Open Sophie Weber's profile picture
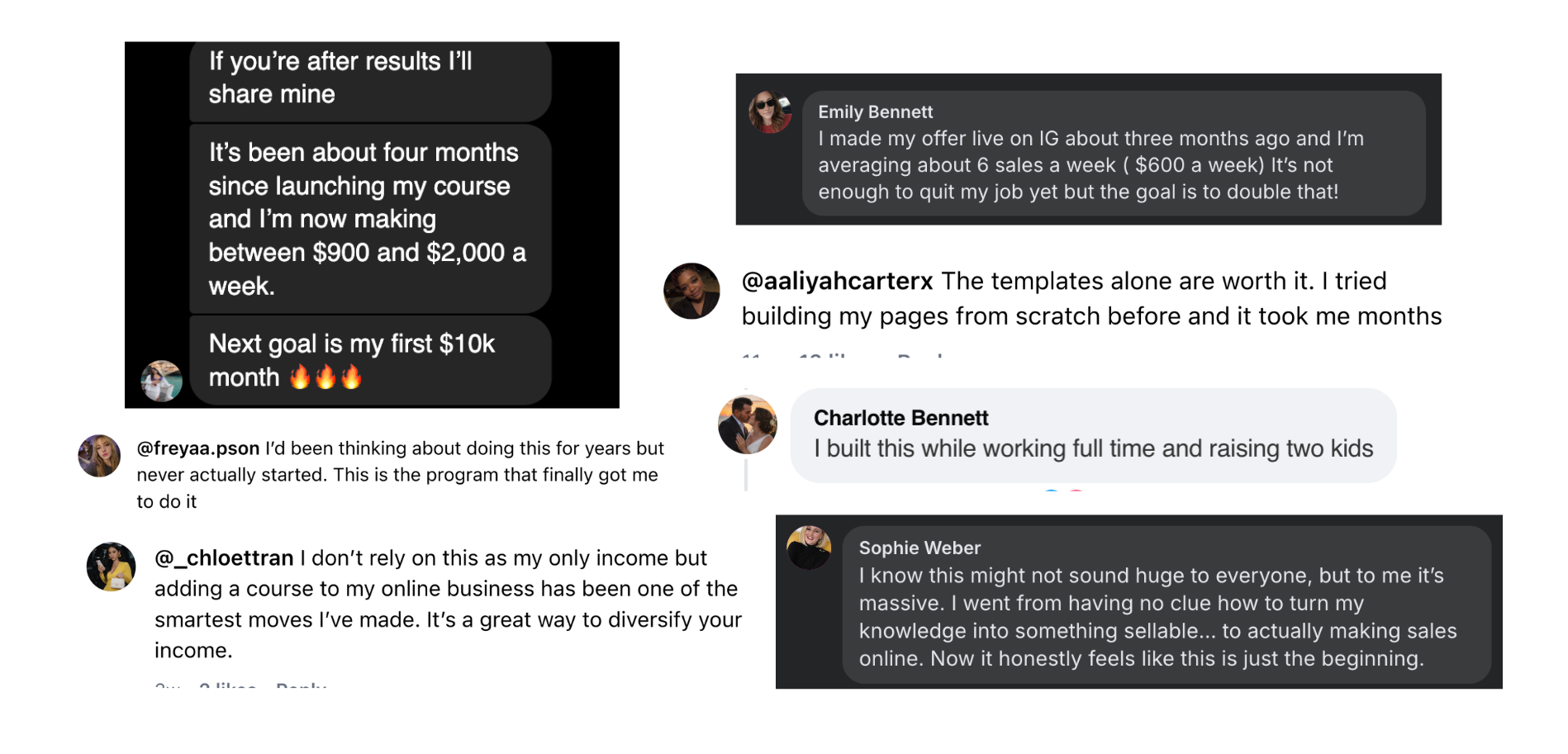This screenshot has height=754, width=1568. click(809, 547)
